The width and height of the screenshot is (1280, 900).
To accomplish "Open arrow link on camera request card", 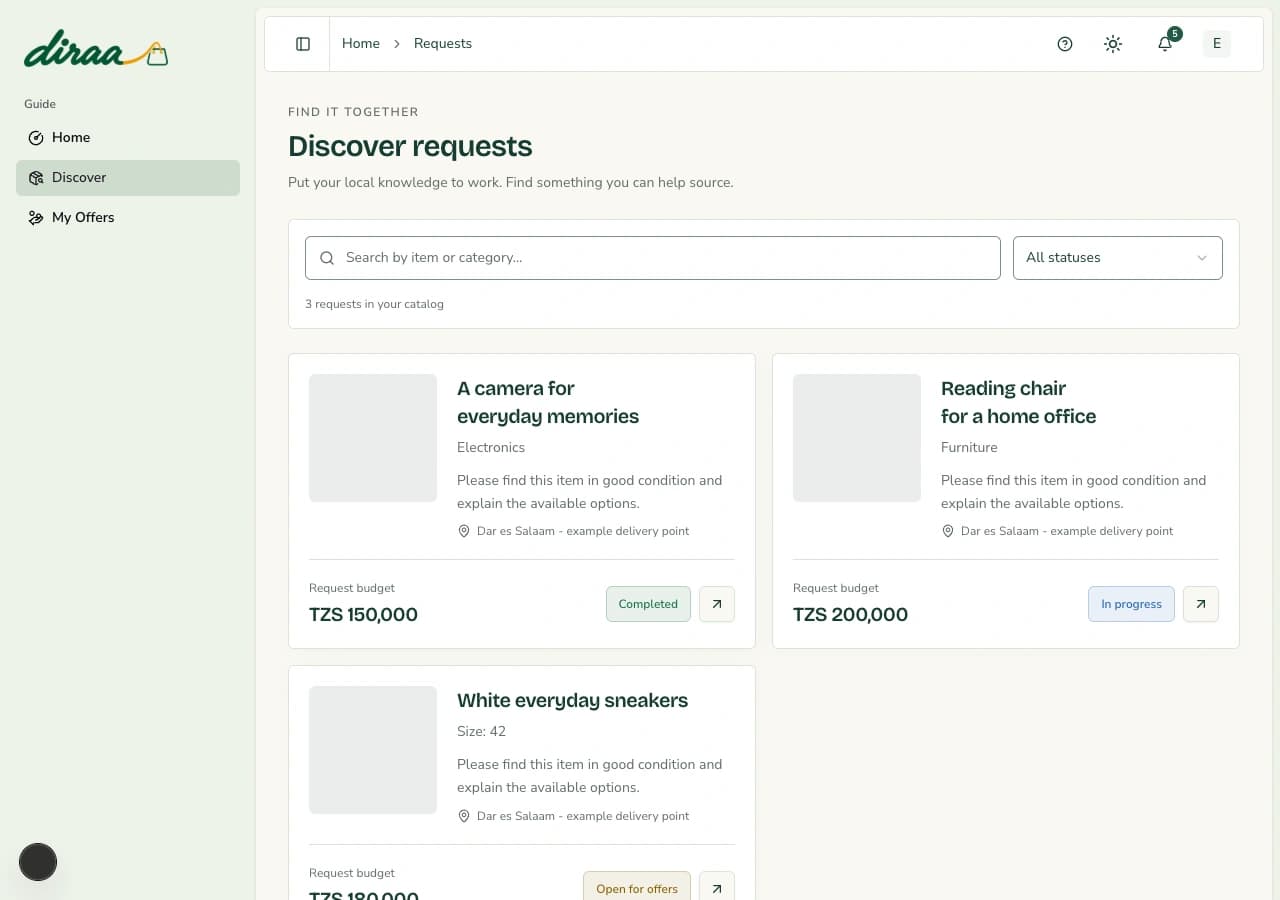I will point(717,604).
